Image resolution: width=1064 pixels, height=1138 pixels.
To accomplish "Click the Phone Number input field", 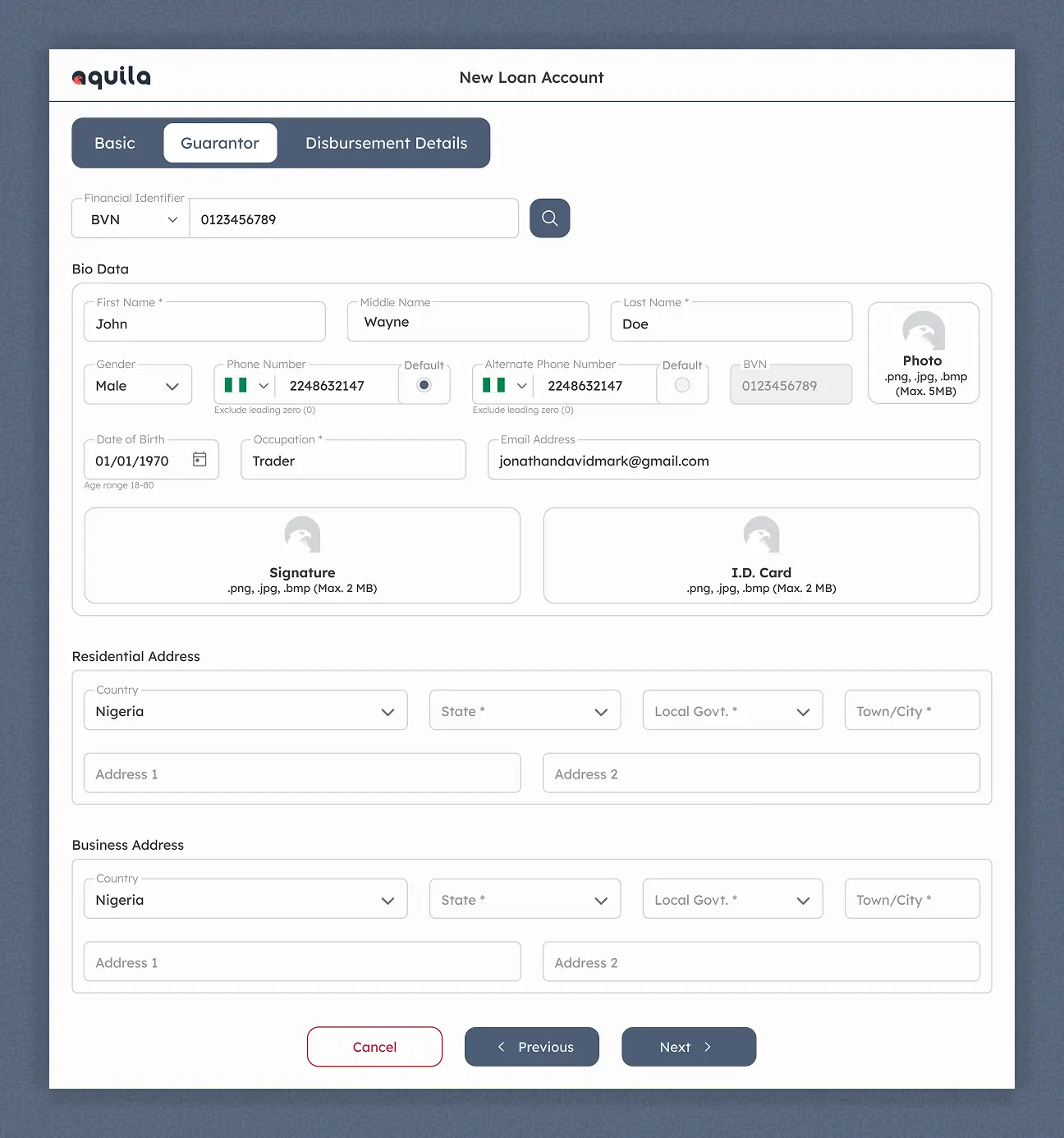I will pos(337,385).
